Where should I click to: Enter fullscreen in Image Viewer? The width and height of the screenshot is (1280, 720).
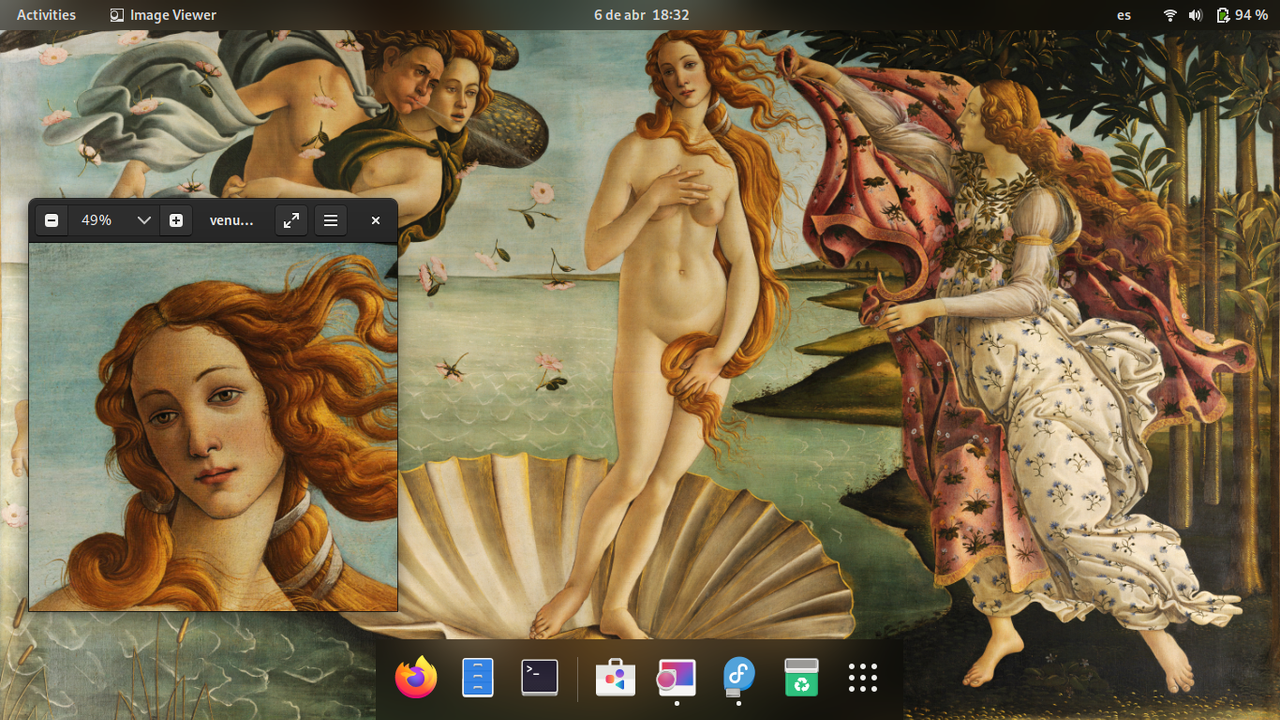(x=291, y=220)
